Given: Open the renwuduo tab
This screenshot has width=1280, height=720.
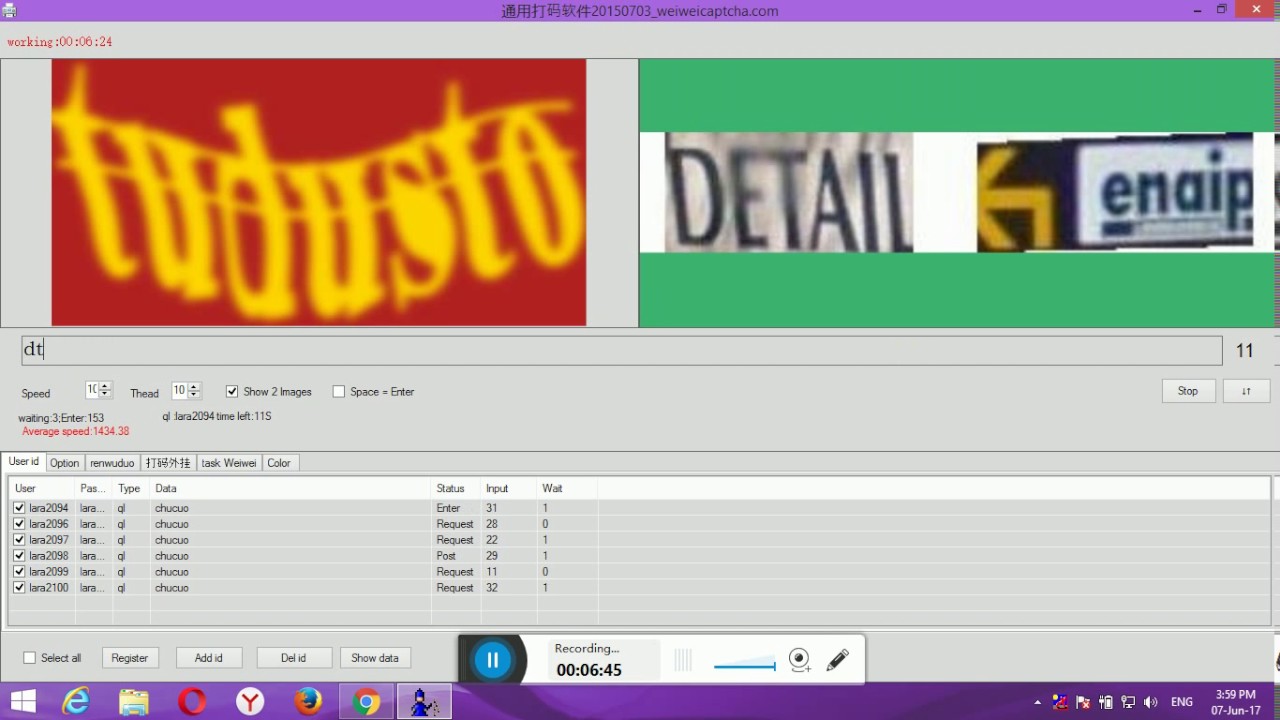Looking at the screenshot, I should click(x=112, y=463).
